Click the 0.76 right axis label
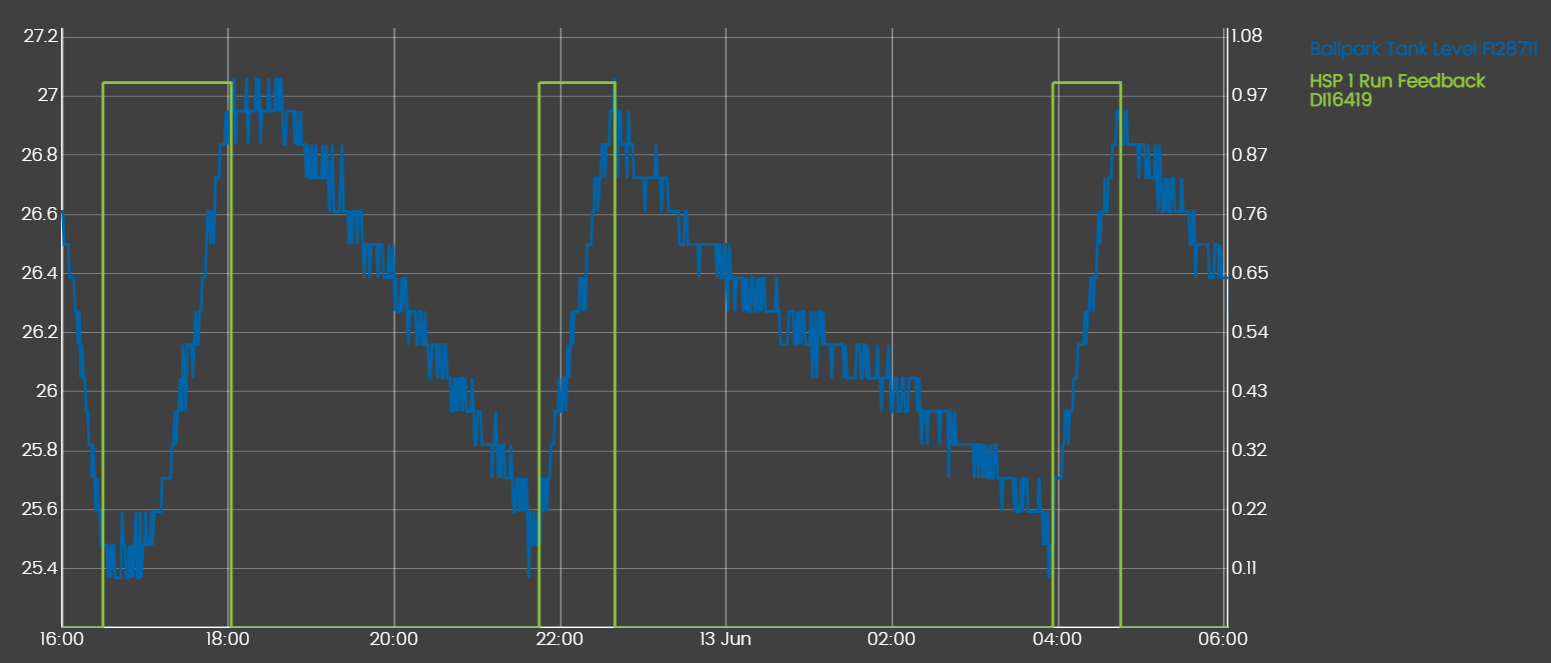The image size is (1551, 663). coord(1246,214)
